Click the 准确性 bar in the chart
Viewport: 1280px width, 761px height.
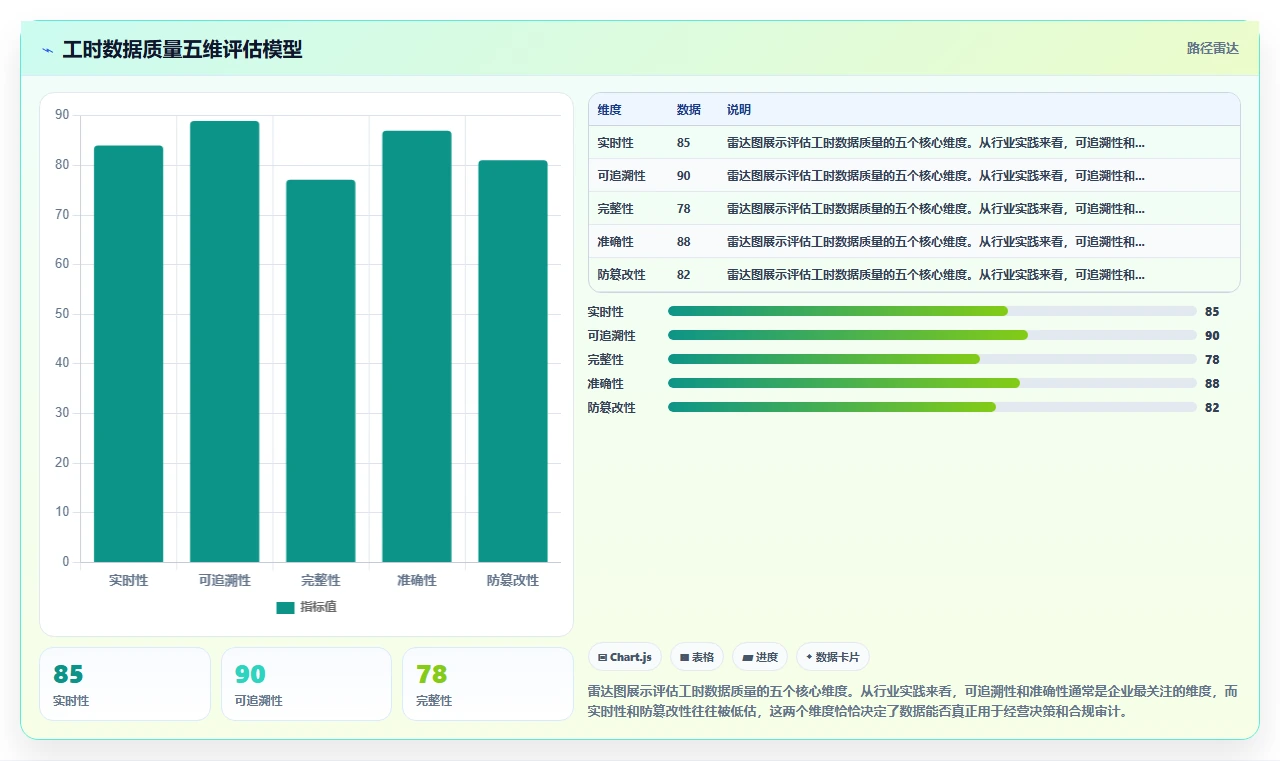click(417, 346)
